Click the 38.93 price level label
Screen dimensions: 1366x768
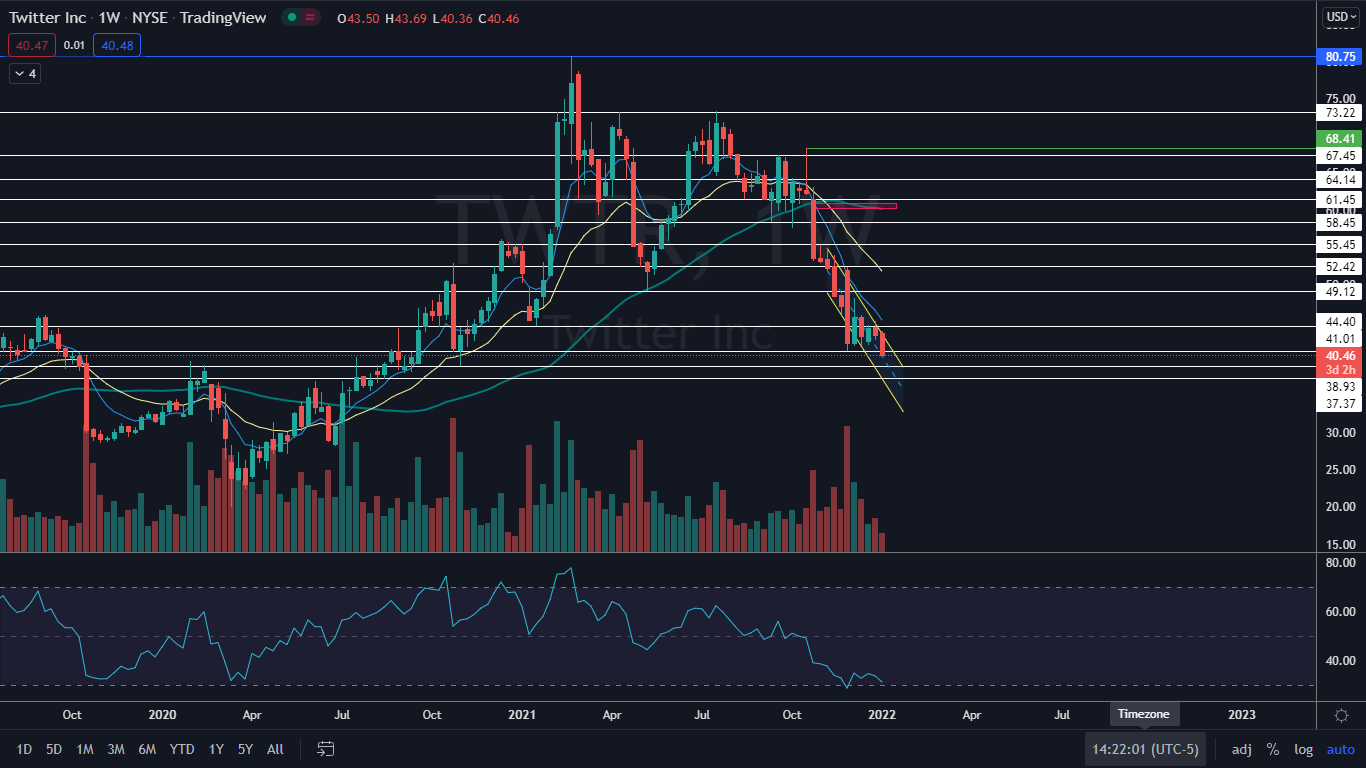[1340, 386]
